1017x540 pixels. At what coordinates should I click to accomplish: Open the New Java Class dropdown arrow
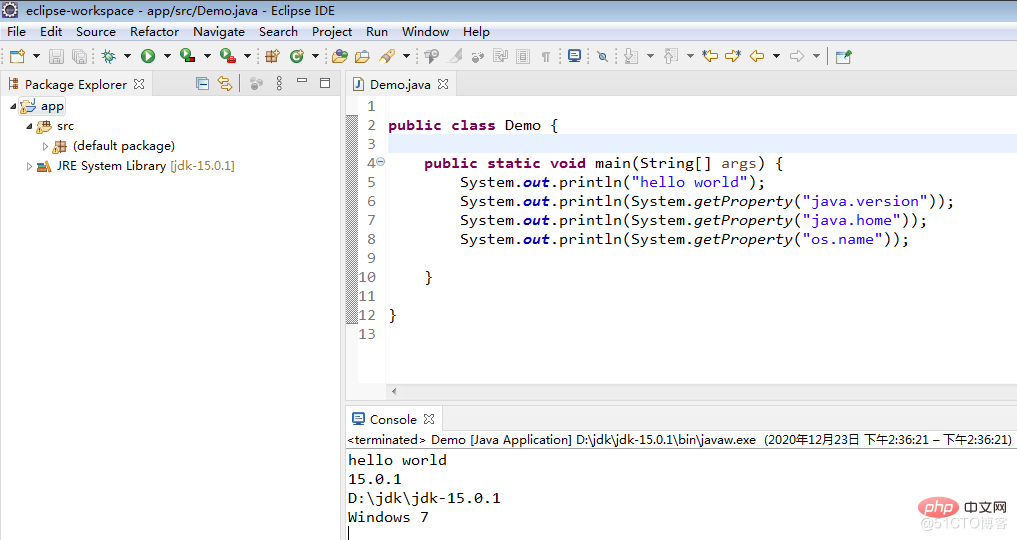tap(315, 56)
